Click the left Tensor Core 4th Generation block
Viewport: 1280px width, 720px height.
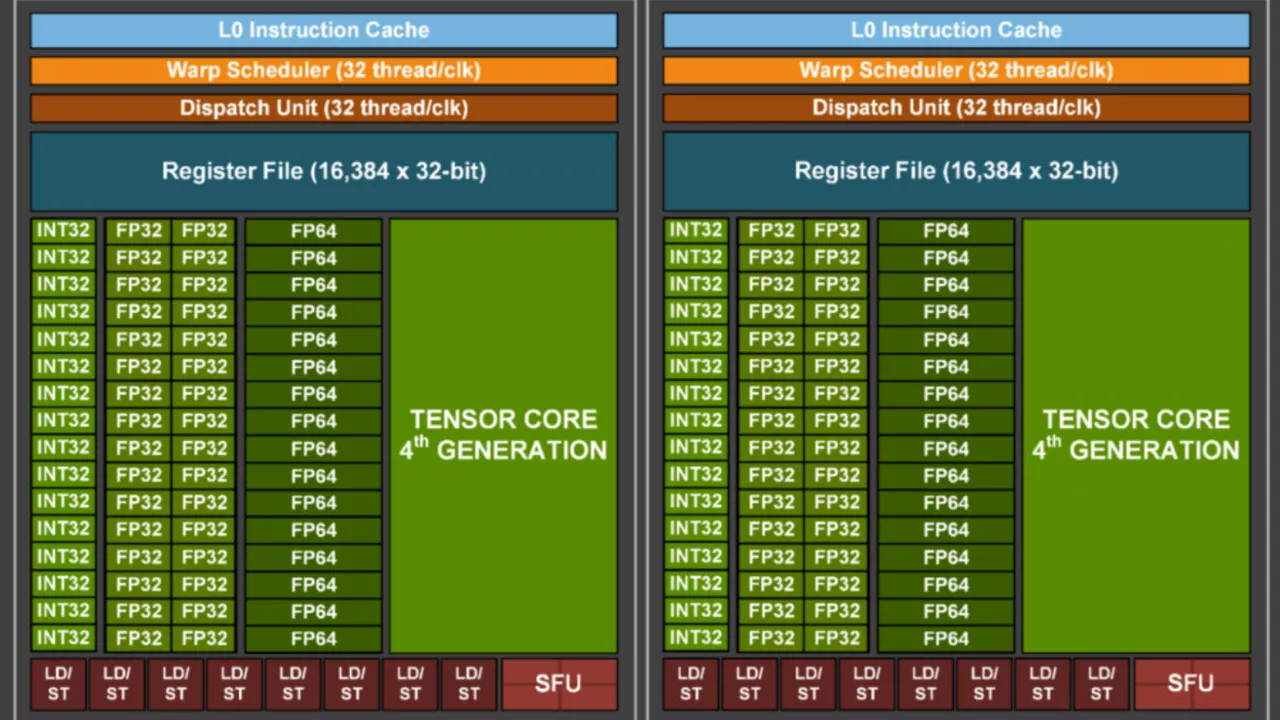(x=504, y=436)
